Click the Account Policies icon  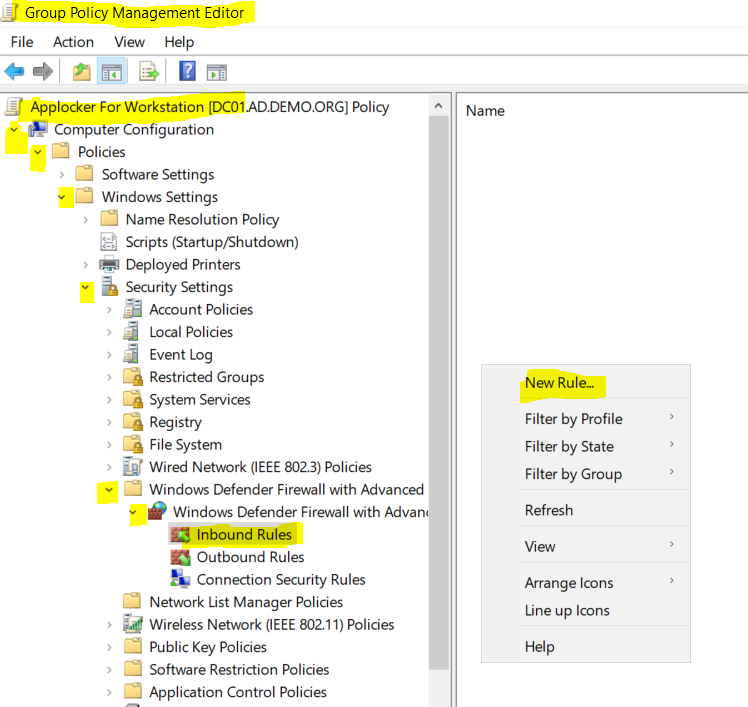[x=133, y=309]
